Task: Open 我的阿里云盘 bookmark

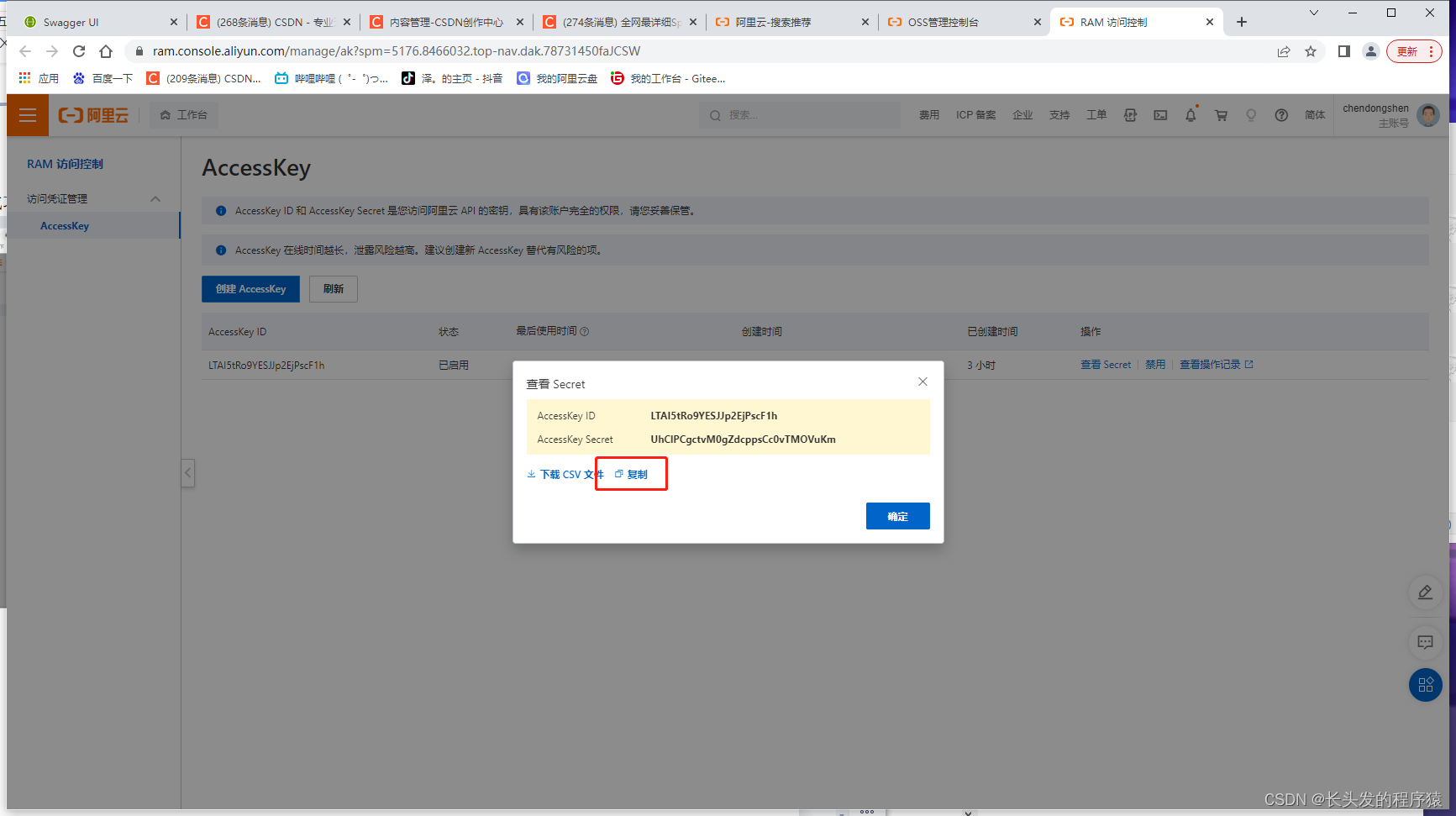Action: pos(557,78)
